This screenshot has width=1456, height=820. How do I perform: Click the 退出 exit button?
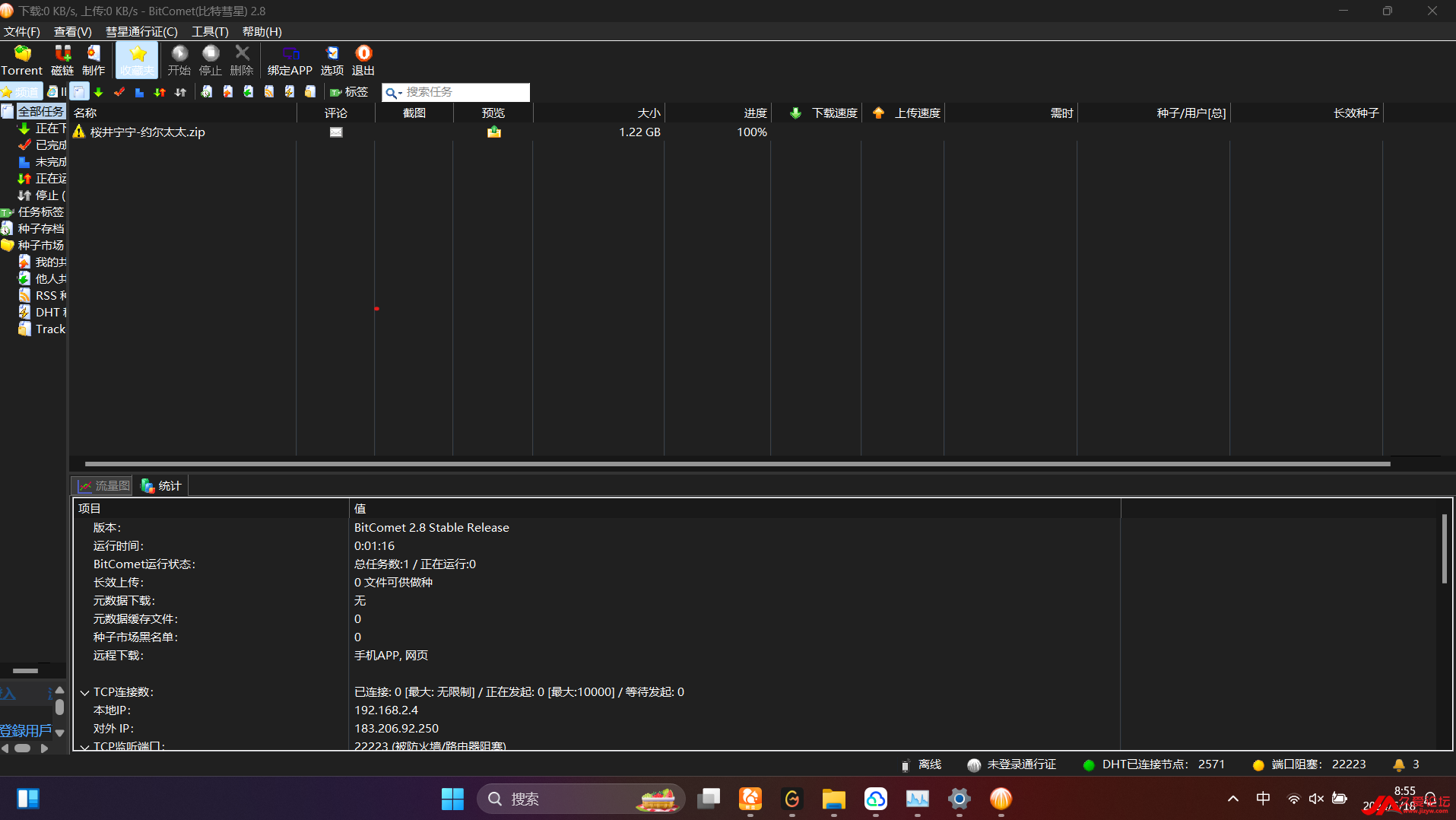coord(363,60)
